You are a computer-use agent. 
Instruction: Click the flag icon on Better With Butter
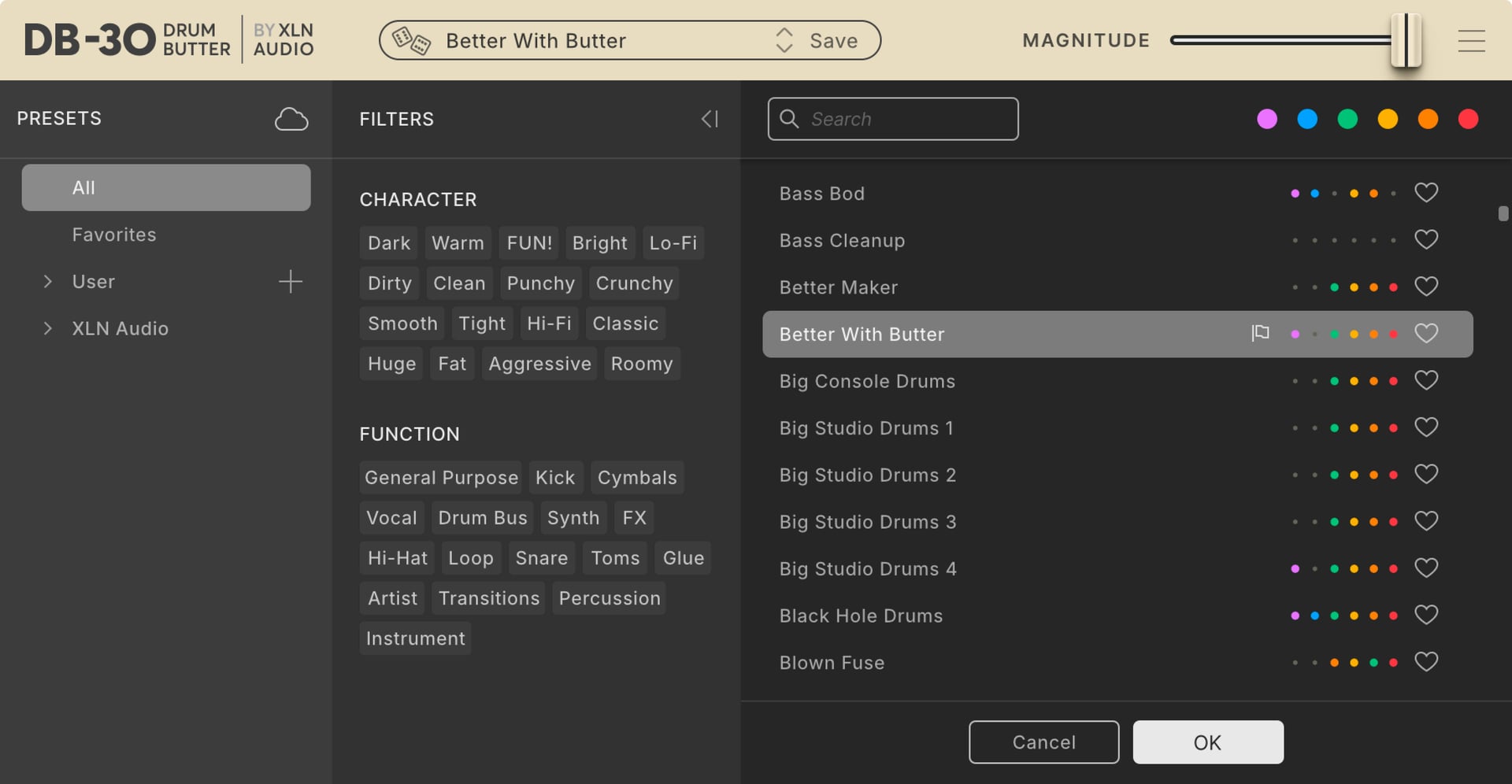tap(1260, 333)
